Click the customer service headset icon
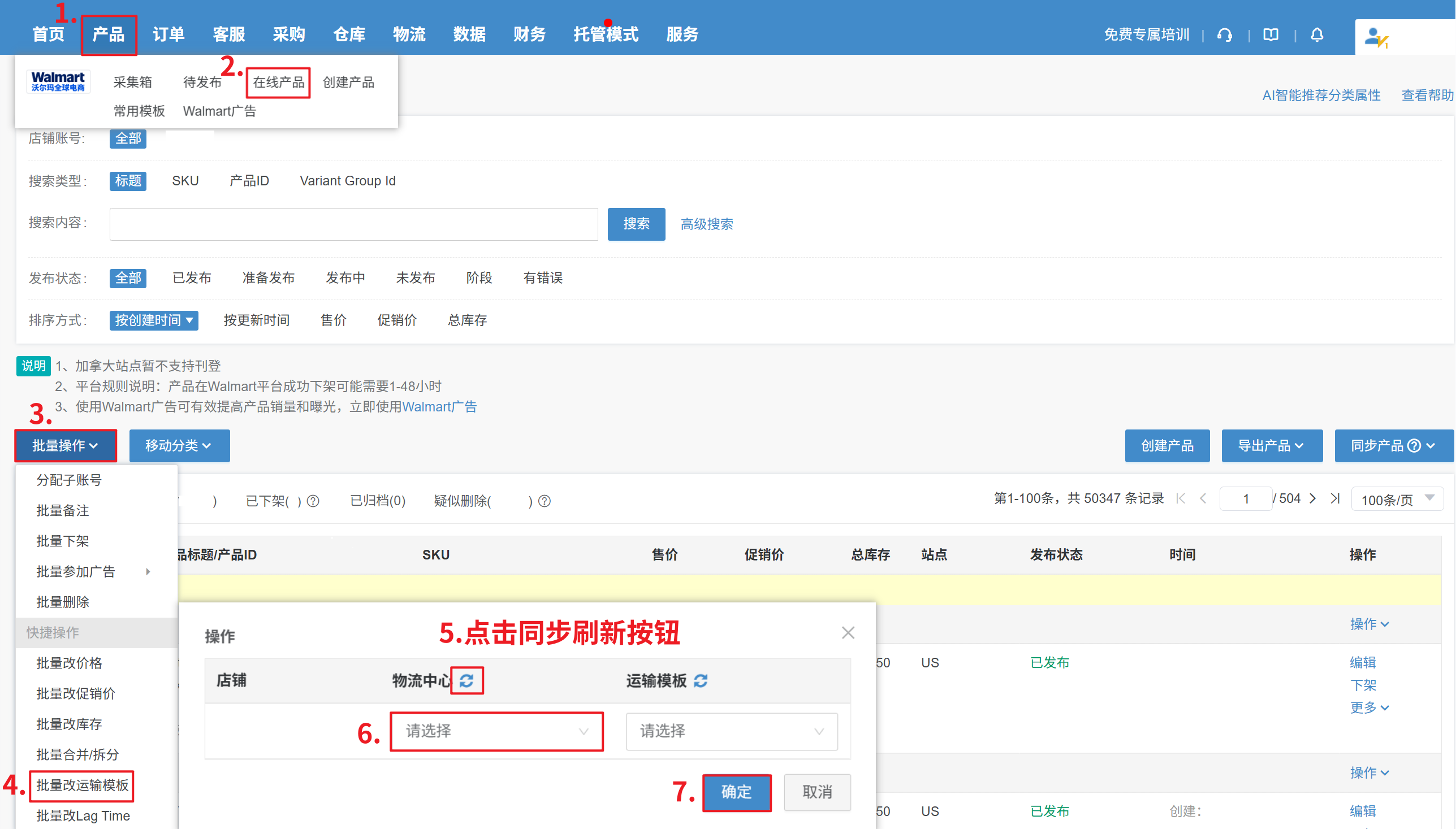Screen dimensions: 1456x829 [1225, 34]
